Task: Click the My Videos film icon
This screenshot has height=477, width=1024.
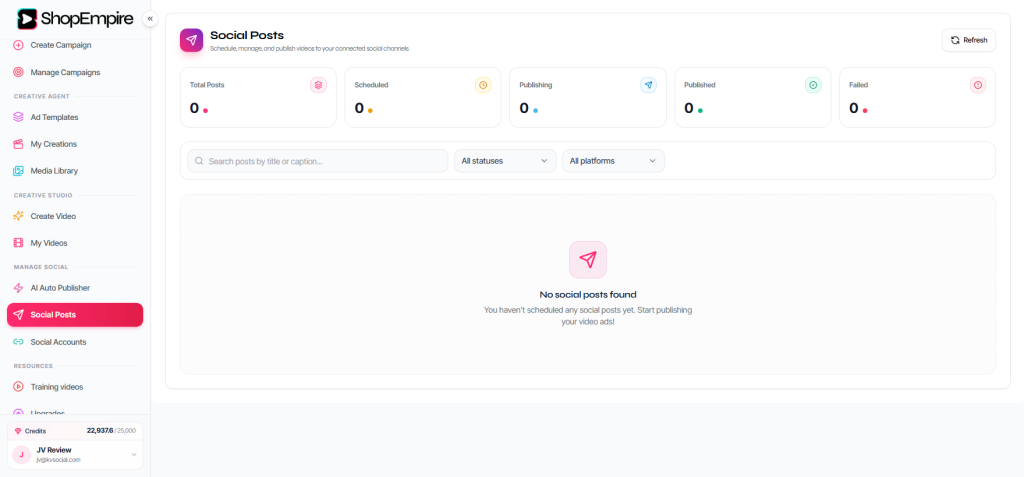Action: (x=18, y=242)
